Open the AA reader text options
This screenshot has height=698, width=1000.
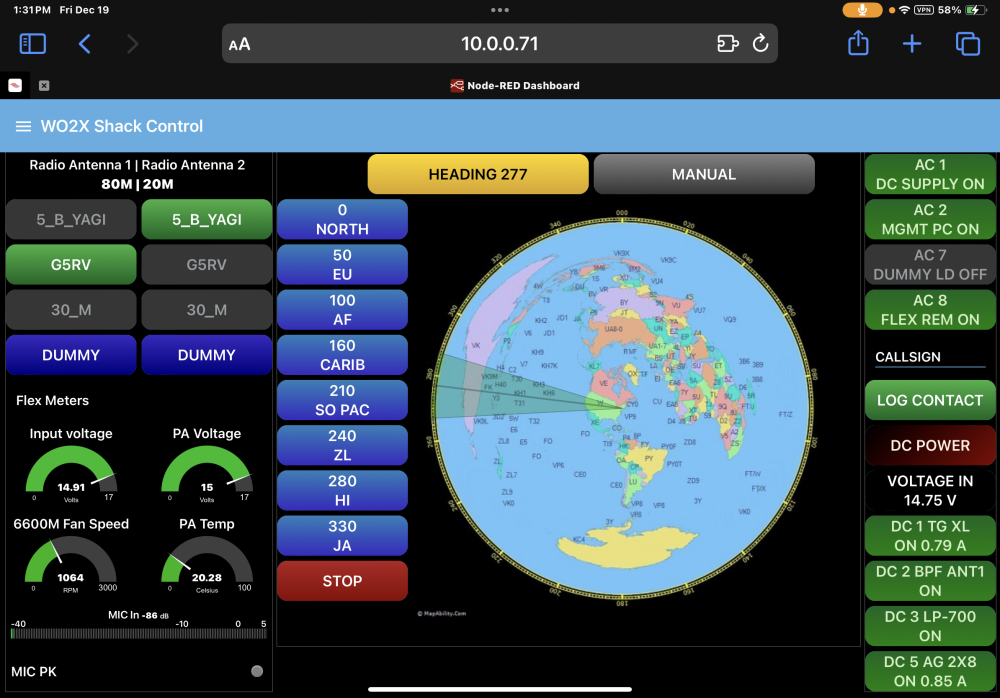pos(239,45)
